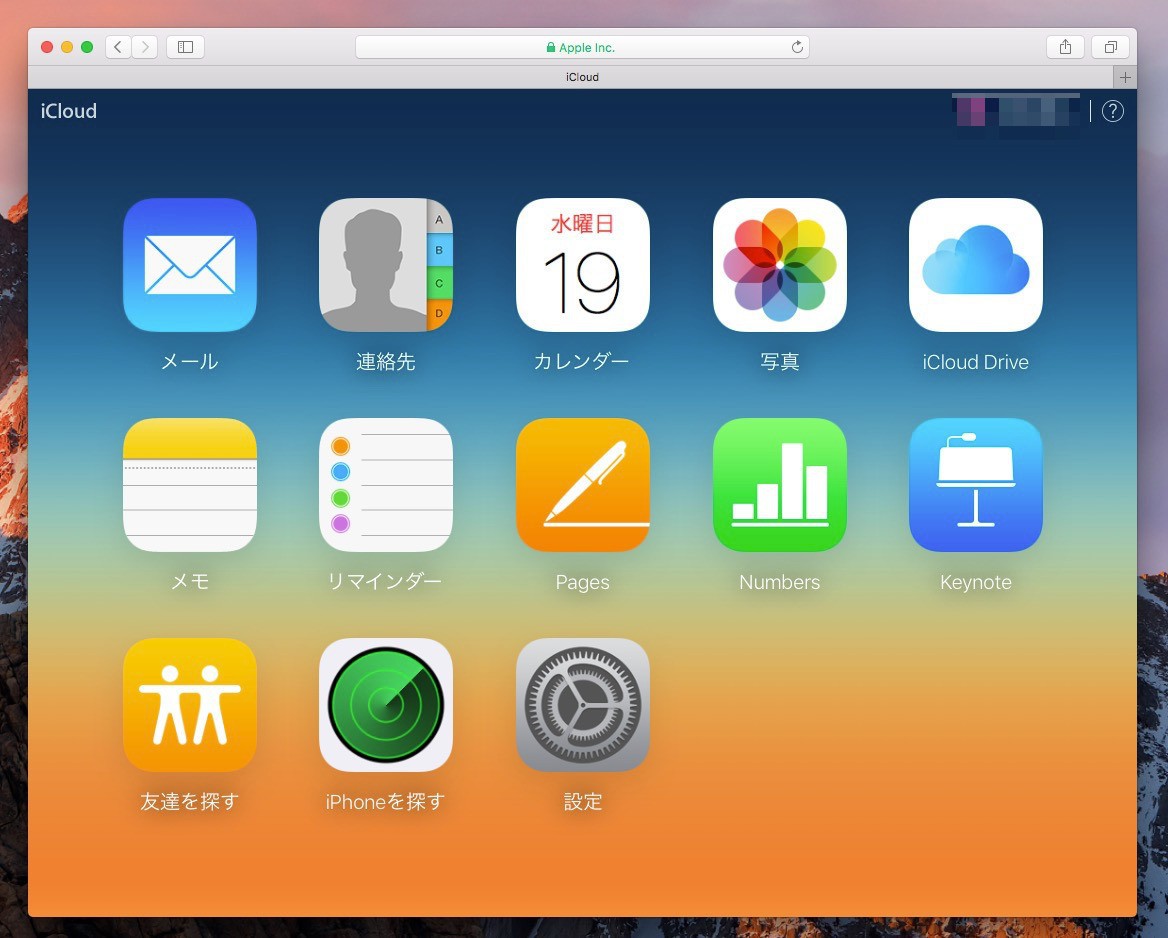The image size is (1168, 938).
Task: Open the Mail (メール) app icon
Action: (x=190, y=265)
